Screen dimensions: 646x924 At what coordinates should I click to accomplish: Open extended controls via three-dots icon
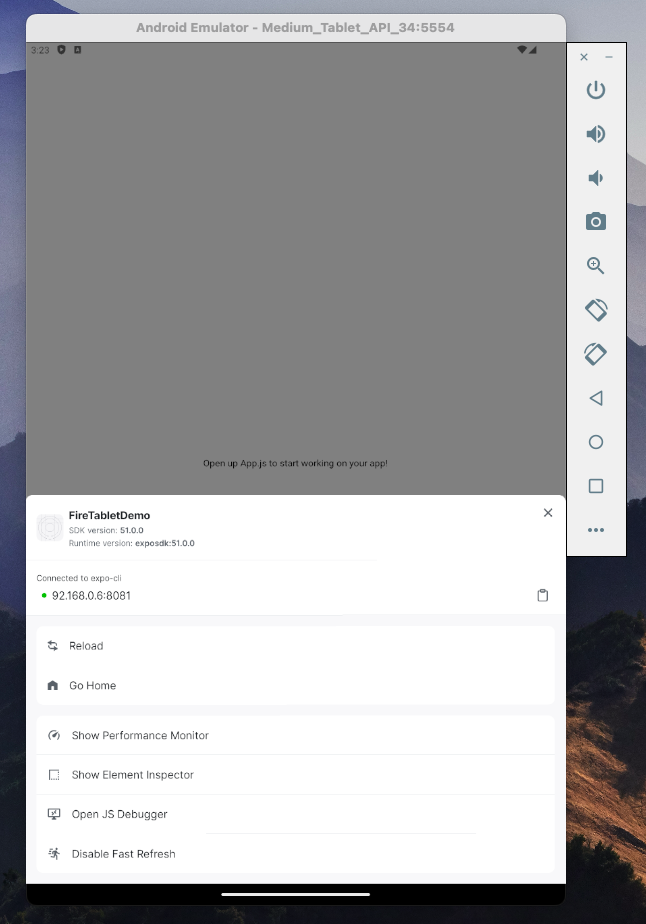[x=596, y=530]
